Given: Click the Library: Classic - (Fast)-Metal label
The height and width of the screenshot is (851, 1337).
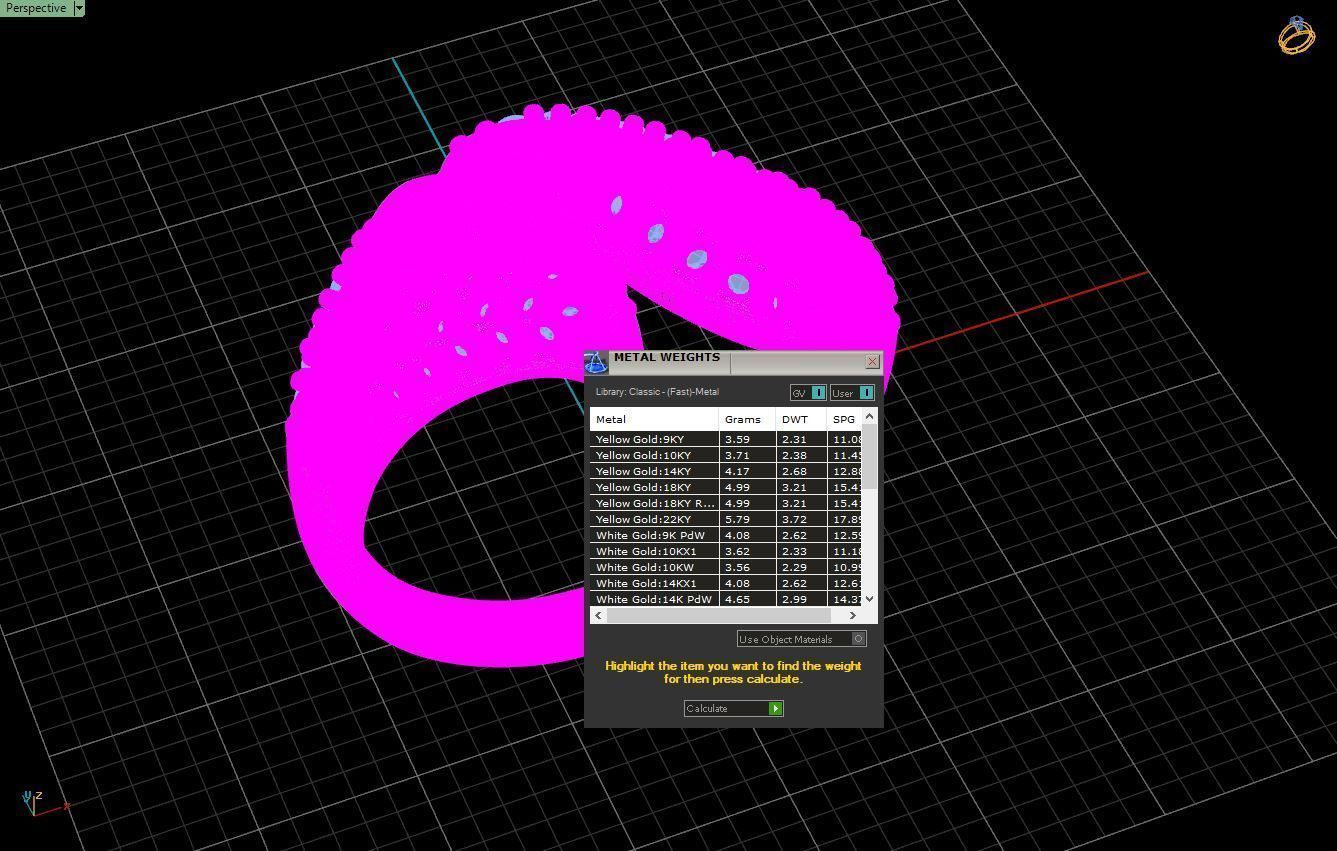Looking at the screenshot, I should tap(657, 392).
